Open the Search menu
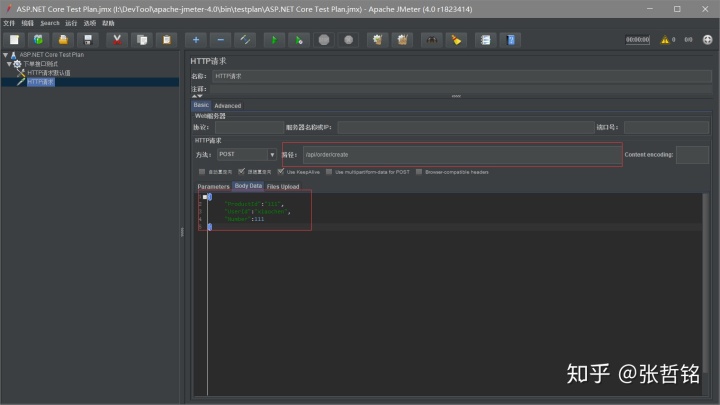The width and height of the screenshot is (720, 405). tap(50, 23)
